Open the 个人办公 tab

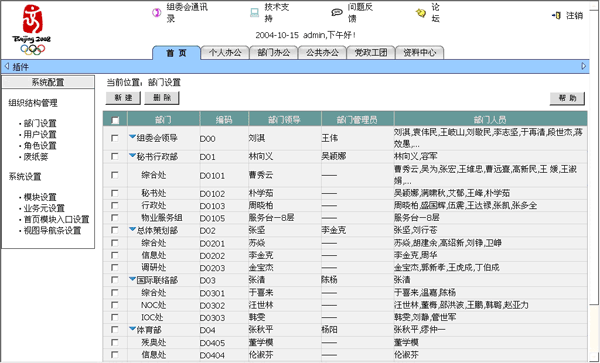click(x=225, y=53)
